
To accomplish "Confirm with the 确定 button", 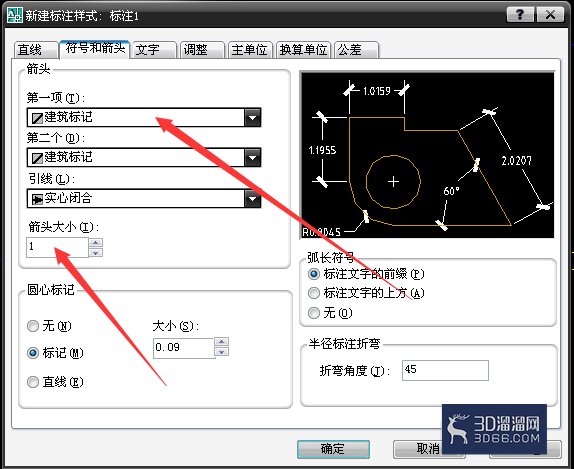I will coord(333,449).
